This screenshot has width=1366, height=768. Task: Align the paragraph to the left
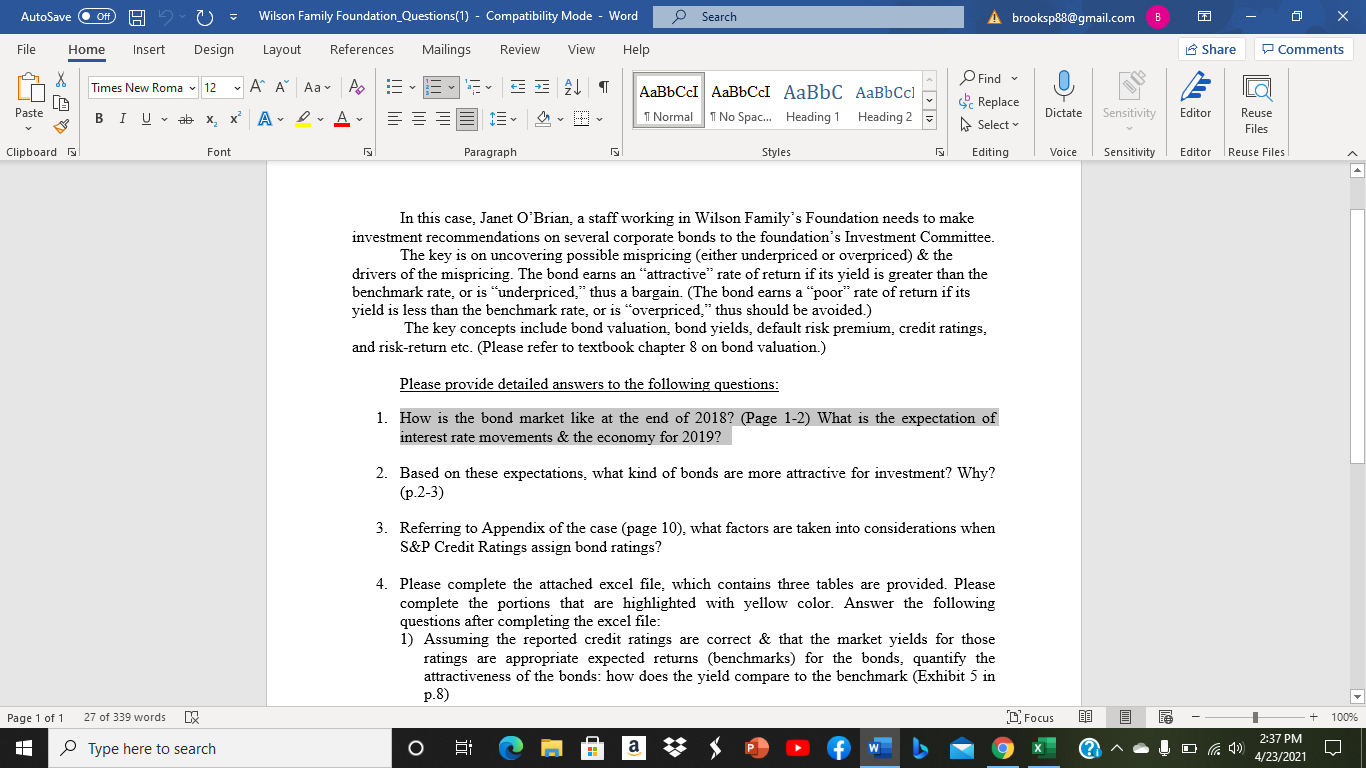394,119
